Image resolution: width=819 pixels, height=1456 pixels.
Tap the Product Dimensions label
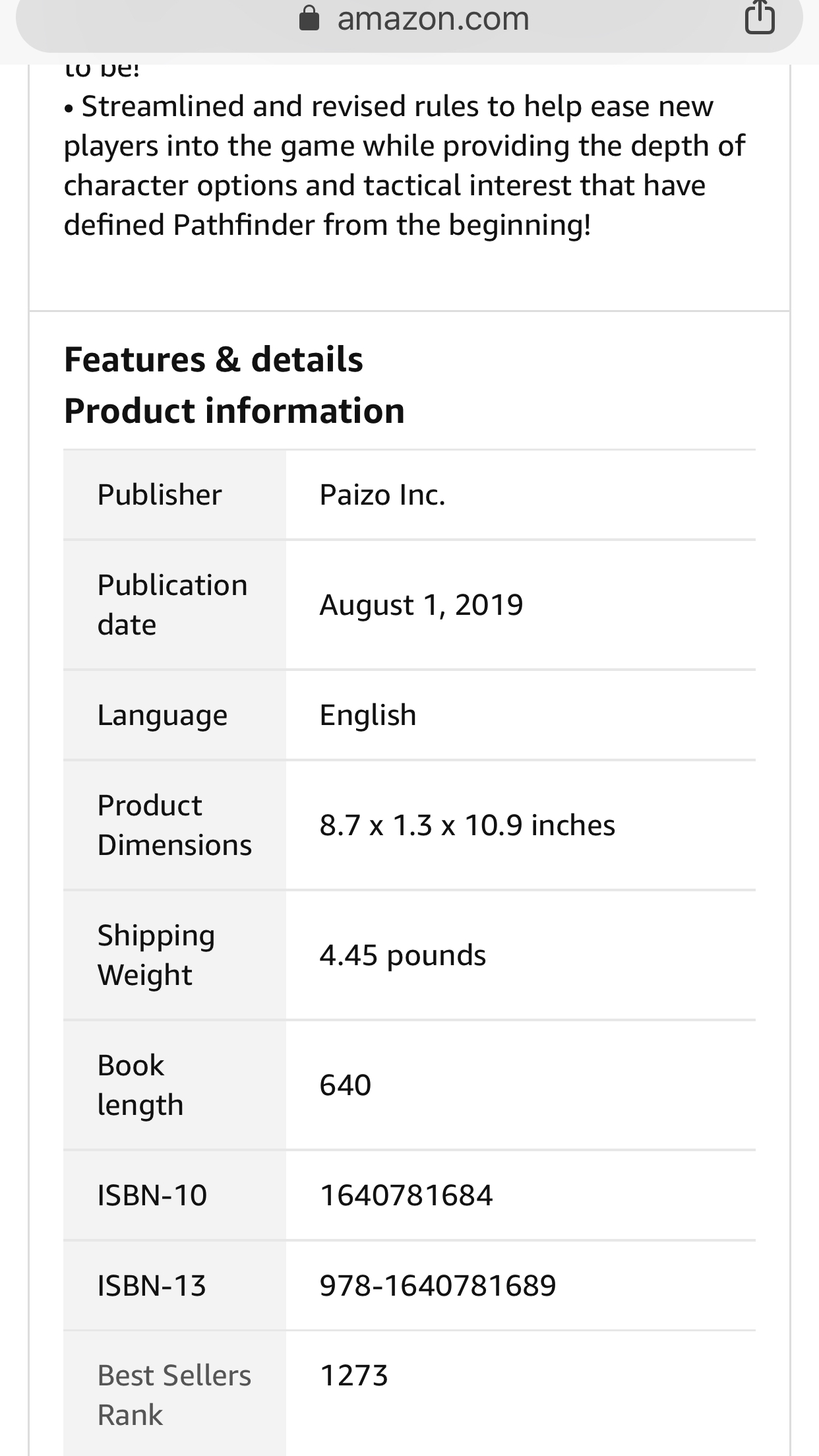point(175,825)
